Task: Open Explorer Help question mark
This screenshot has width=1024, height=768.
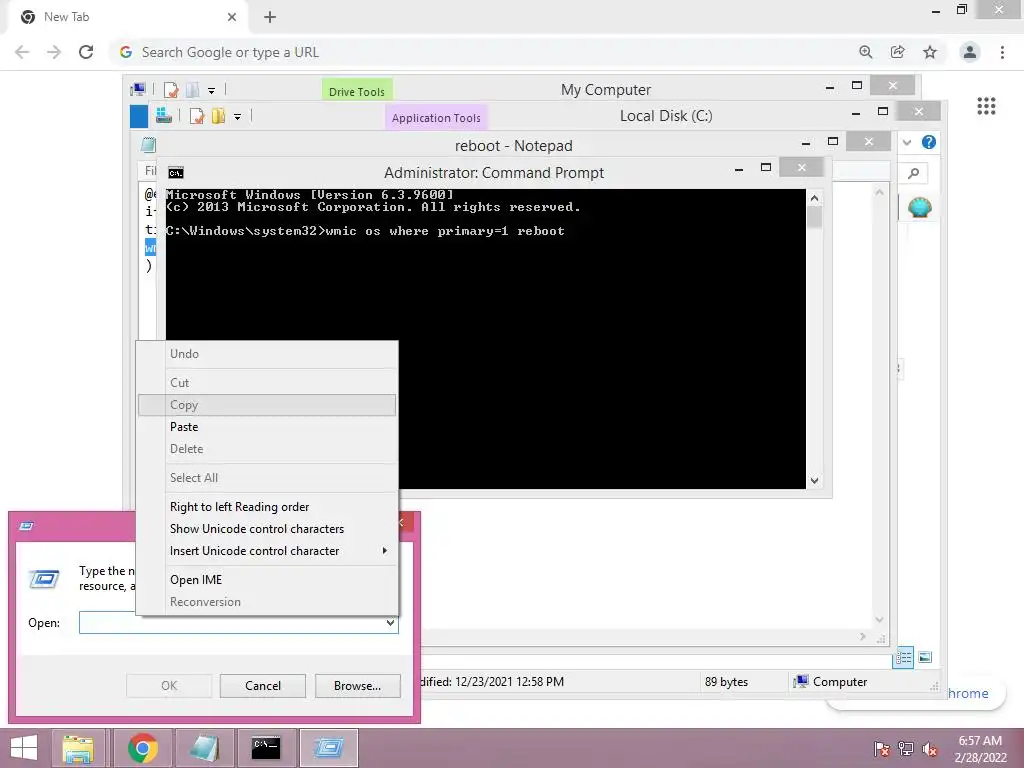Action: [x=928, y=142]
